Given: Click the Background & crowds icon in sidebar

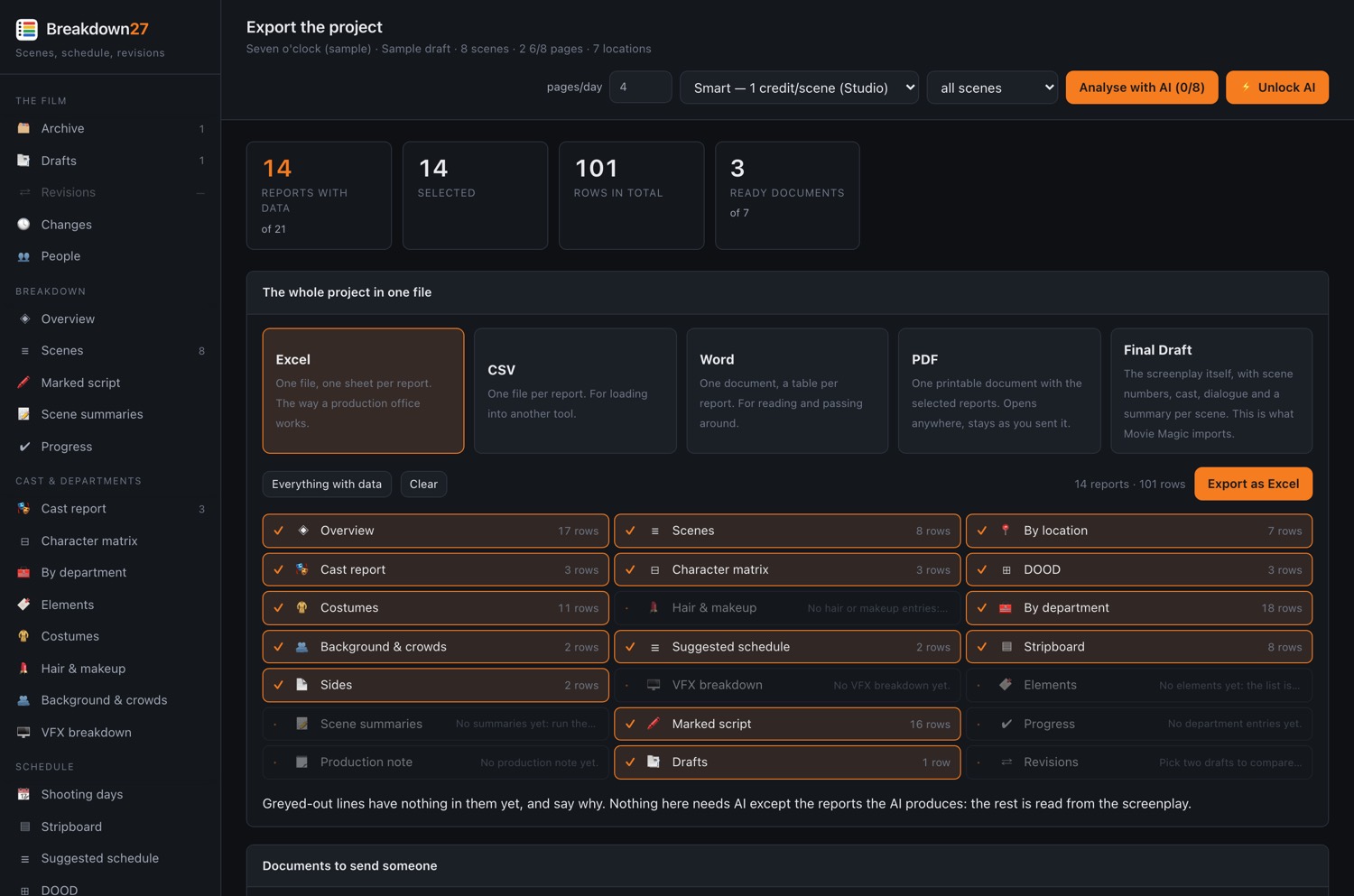Looking at the screenshot, I should pyautogui.click(x=24, y=700).
